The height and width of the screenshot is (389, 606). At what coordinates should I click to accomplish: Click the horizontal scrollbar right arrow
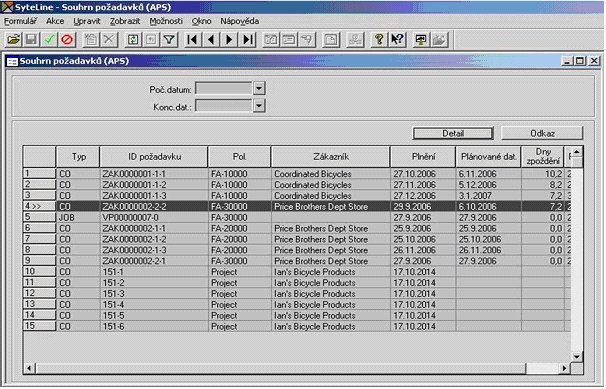tap(565, 368)
